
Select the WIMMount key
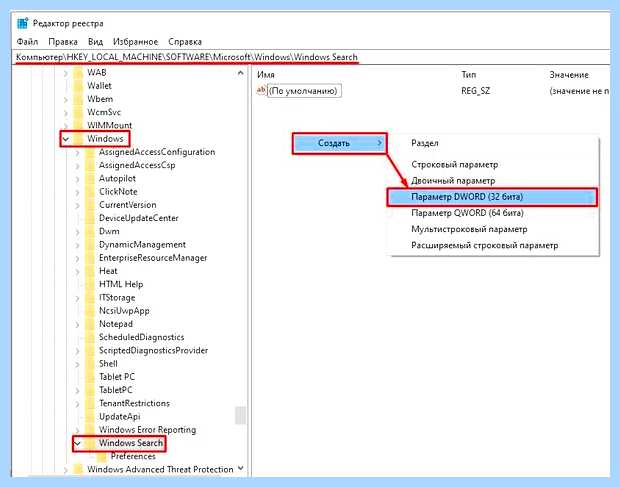pyautogui.click(x=110, y=126)
